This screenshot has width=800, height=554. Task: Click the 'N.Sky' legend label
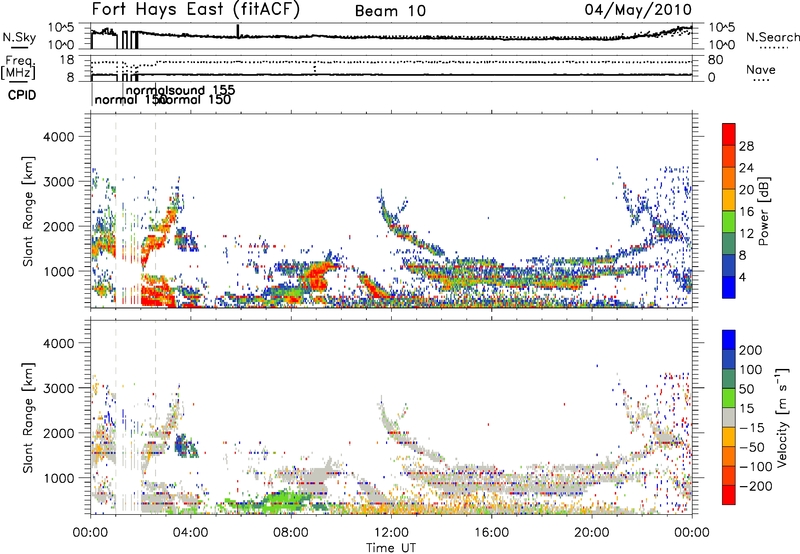pyautogui.click(x=19, y=37)
